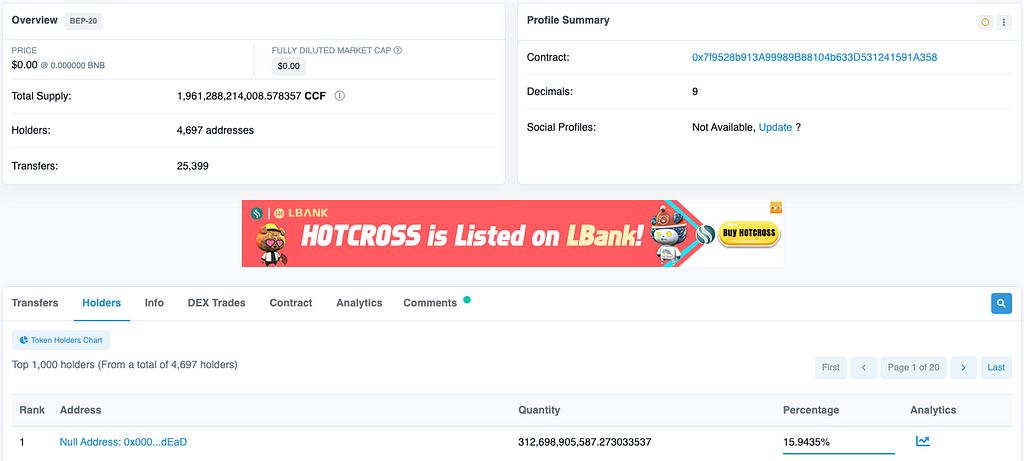Viewport: 1024px width, 461px height.
Task: Click the market cap help icon
Action: tap(398, 50)
